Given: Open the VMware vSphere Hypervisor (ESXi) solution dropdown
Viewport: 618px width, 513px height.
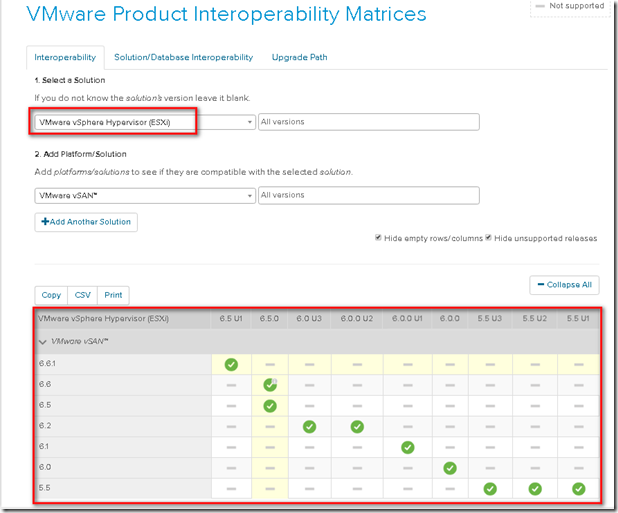Looking at the screenshot, I should (145, 122).
